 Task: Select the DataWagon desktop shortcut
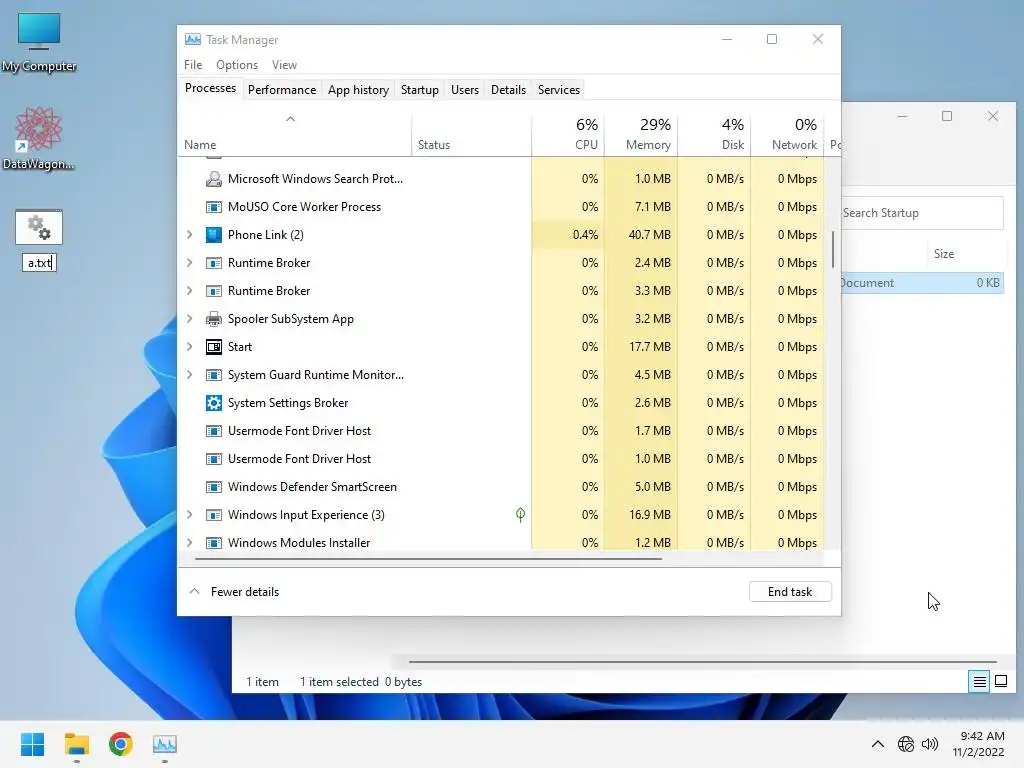tap(39, 139)
